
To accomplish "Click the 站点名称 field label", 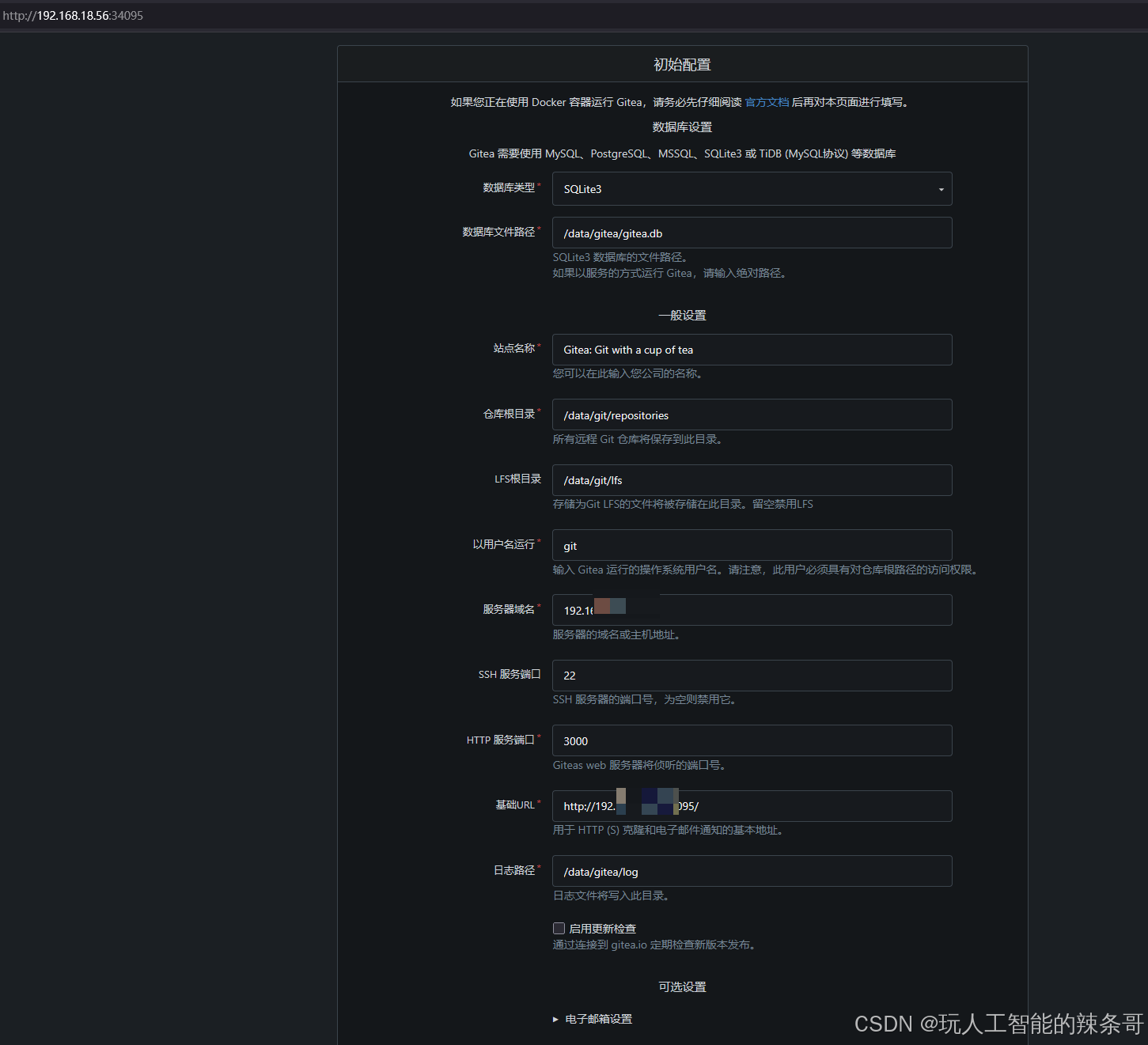I will [x=514, y=348].
